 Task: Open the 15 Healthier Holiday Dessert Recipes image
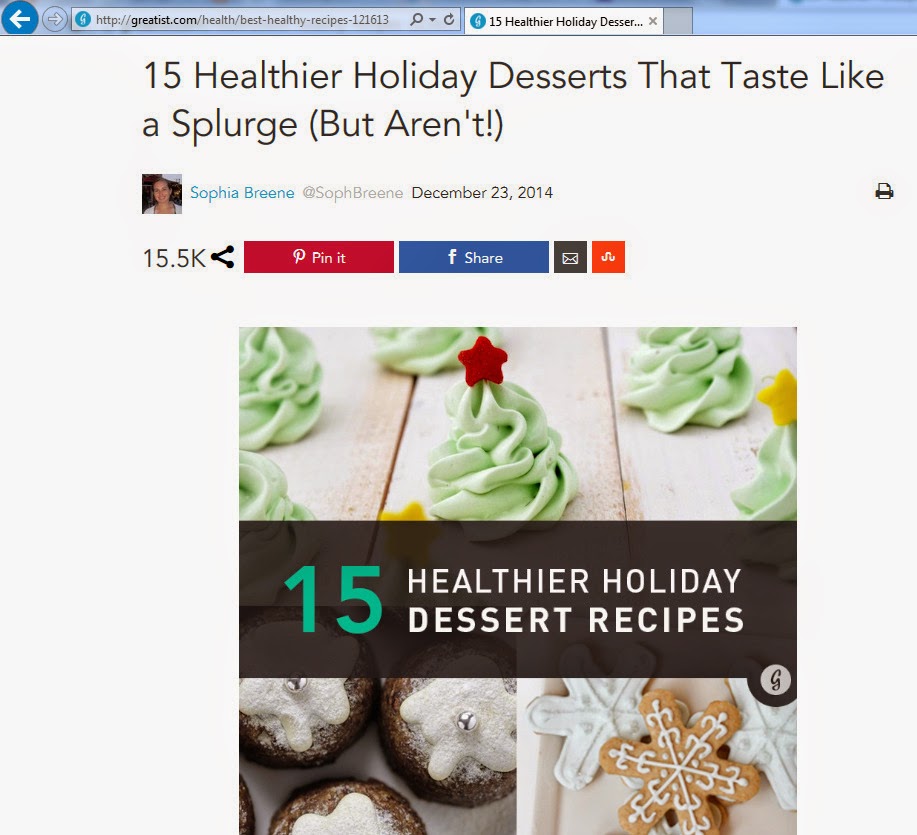click(518, 581)
